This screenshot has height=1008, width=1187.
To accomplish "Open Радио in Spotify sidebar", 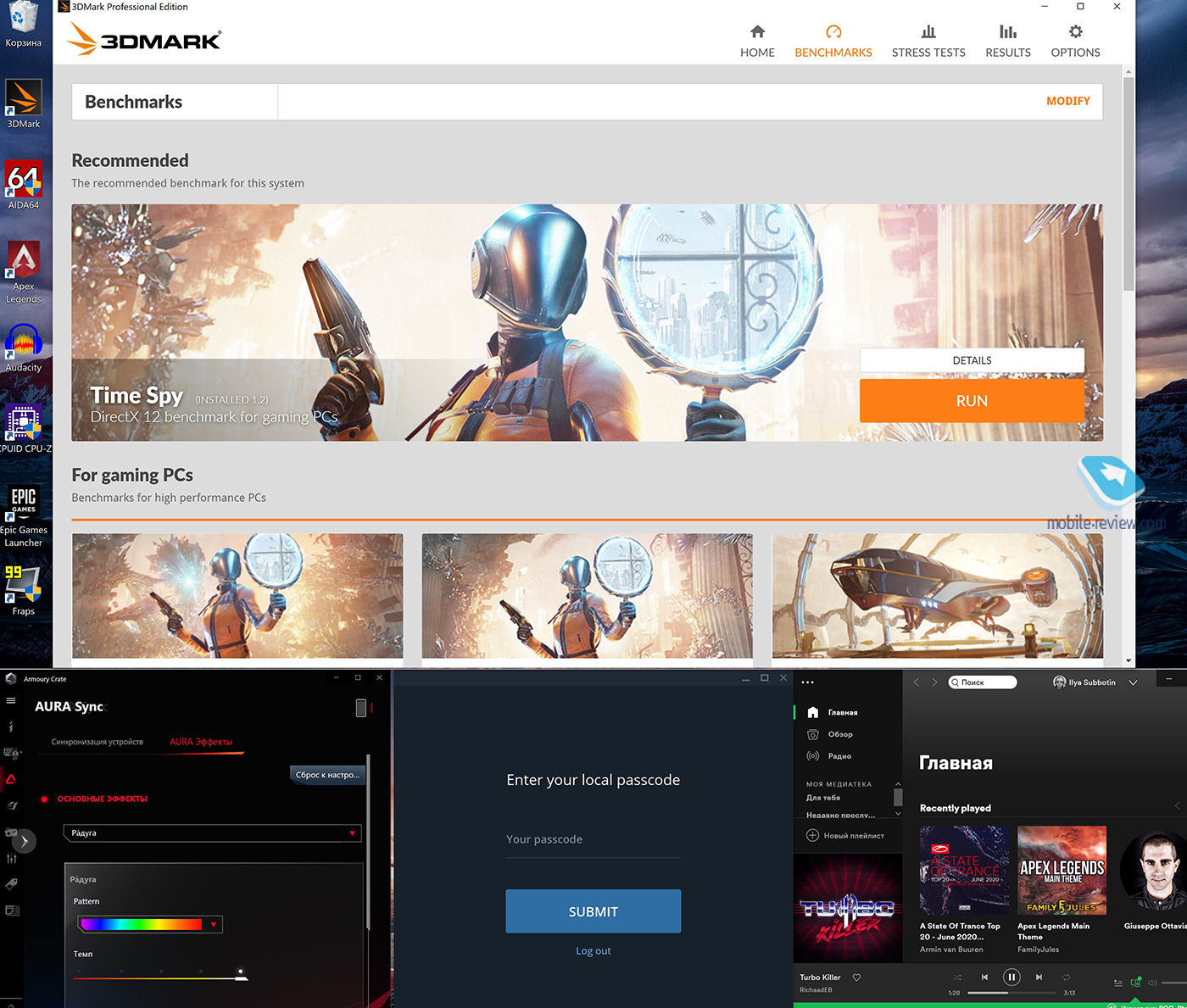I will coord(839,755).
